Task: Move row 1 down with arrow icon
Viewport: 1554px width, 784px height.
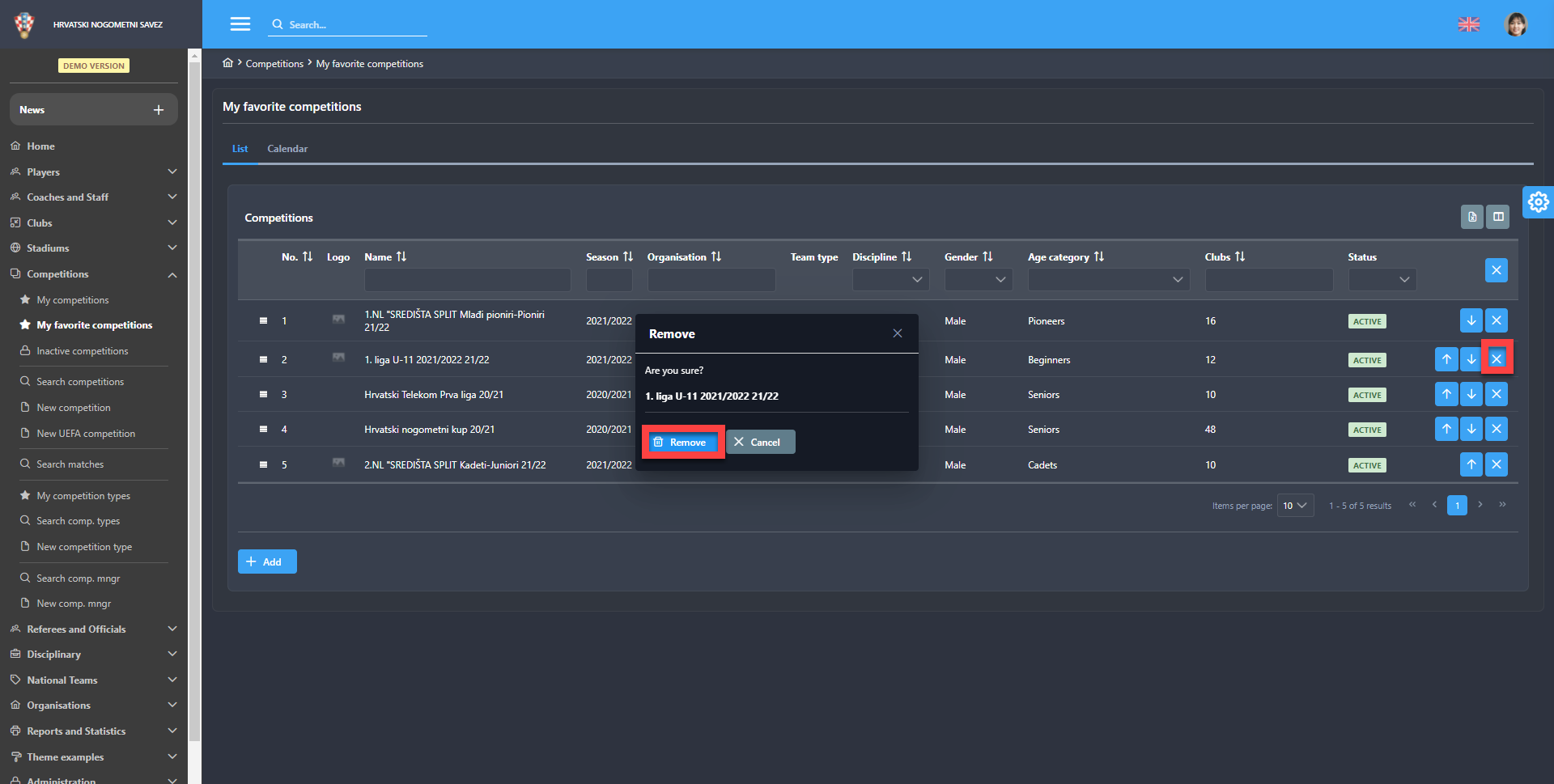Action: tap(1471, 320)
